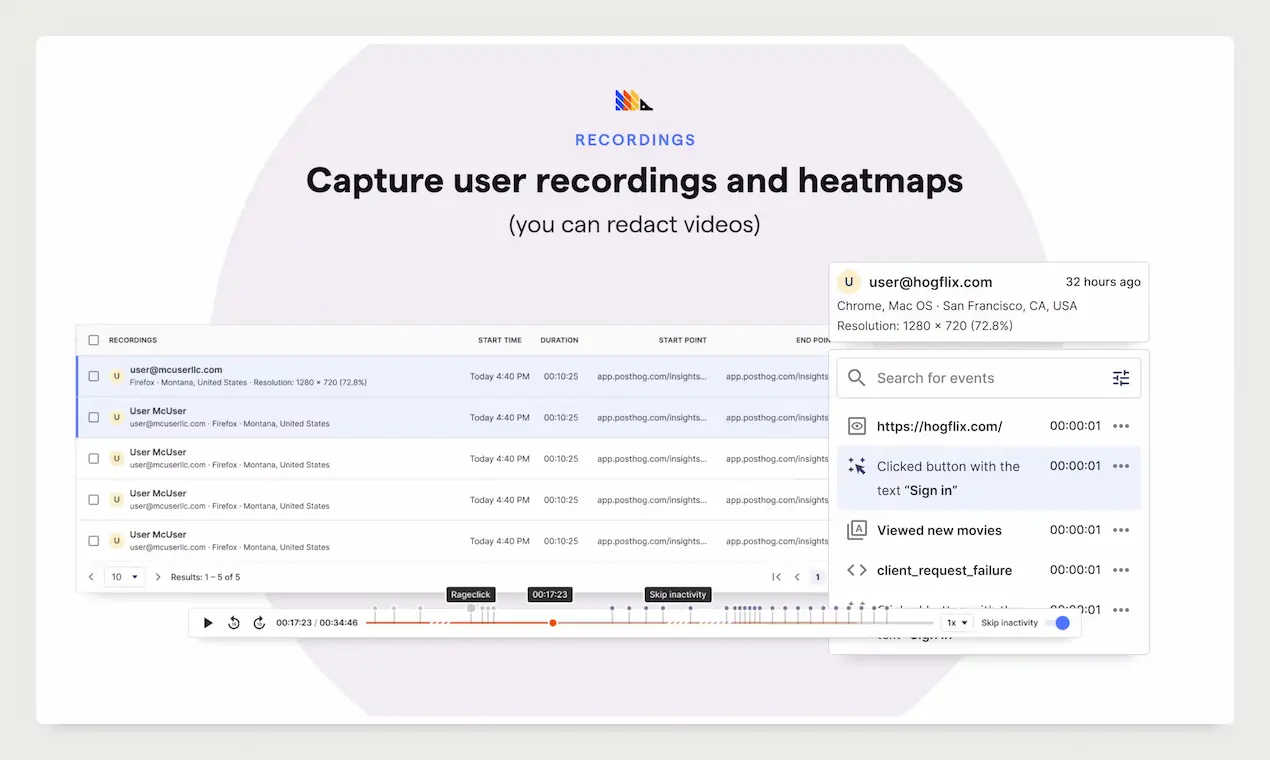Viewport: 1270px width, 760px height.
Task: Tick checkbox for user@mcuserllc.com recording
Action: point(94,376)
